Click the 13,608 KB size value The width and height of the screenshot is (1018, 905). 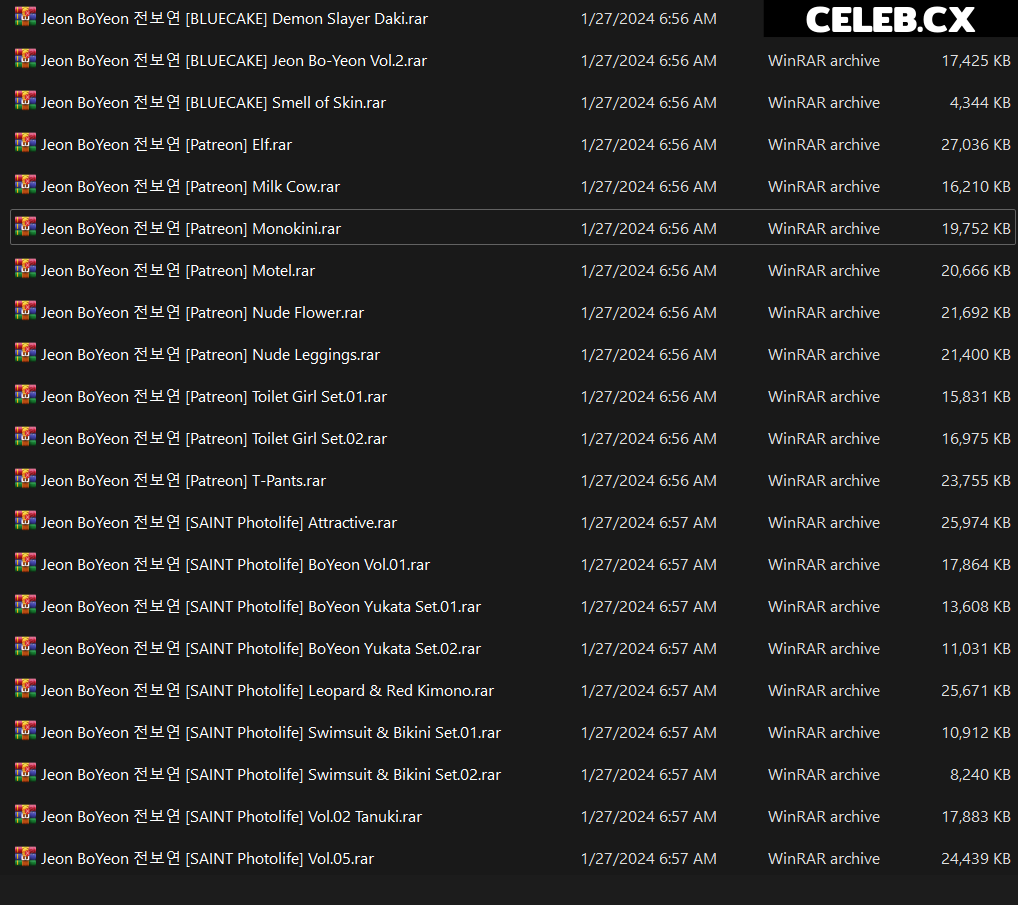click(x=976, y=606)
